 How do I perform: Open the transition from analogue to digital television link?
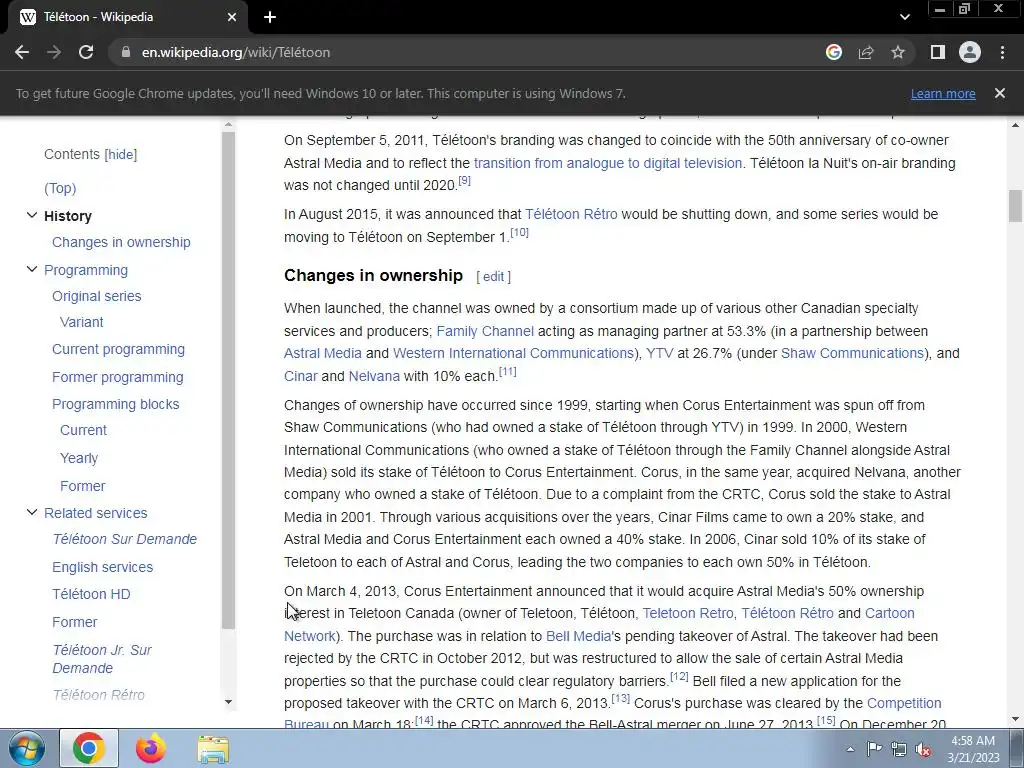tap(608, 163)
